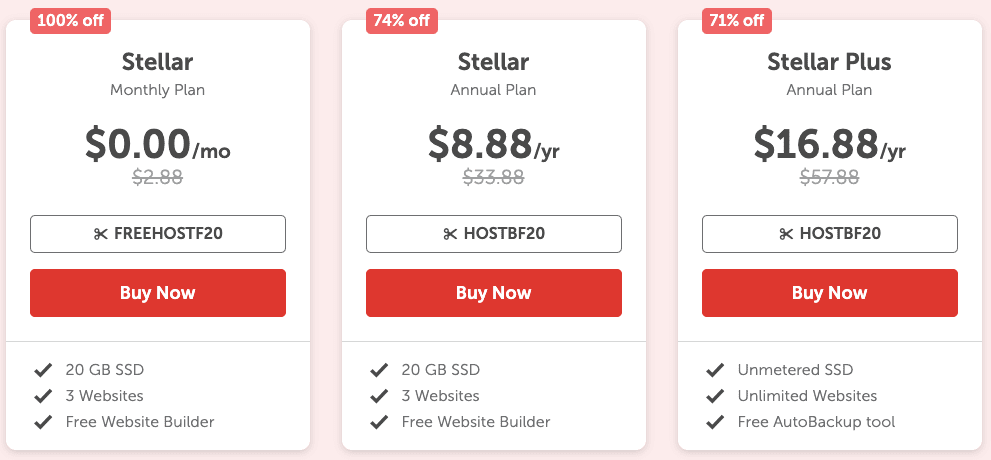Buy the Stellar Plus Annual Plan now
This screenshot has width=991, height=460.
click(x=830, y=293)
